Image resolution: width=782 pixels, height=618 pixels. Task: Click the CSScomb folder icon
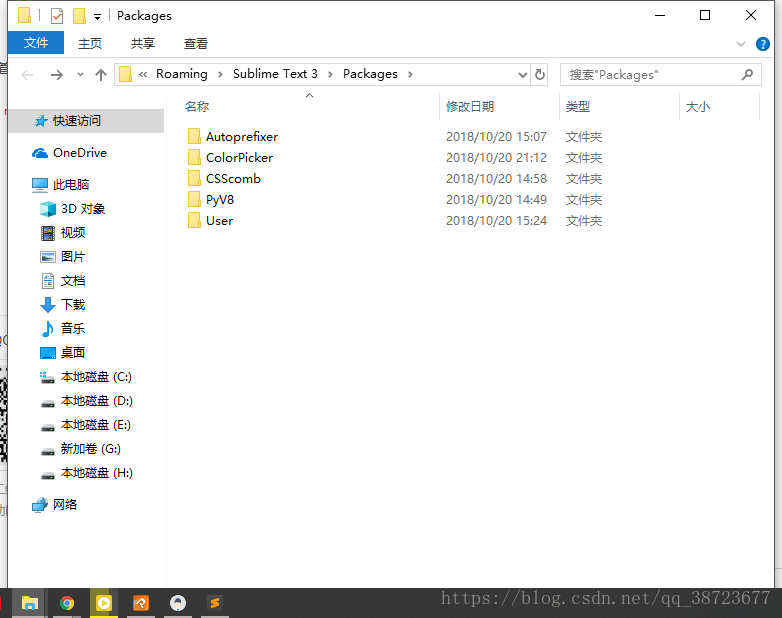(194, 178)
